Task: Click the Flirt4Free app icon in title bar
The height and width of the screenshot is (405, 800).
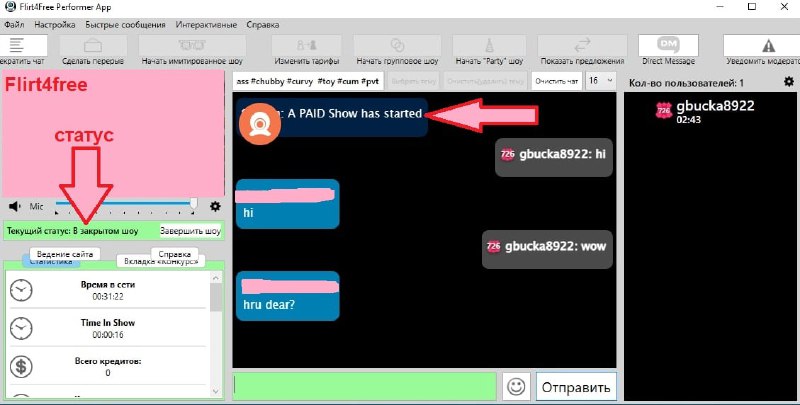Action: [9, 7]
